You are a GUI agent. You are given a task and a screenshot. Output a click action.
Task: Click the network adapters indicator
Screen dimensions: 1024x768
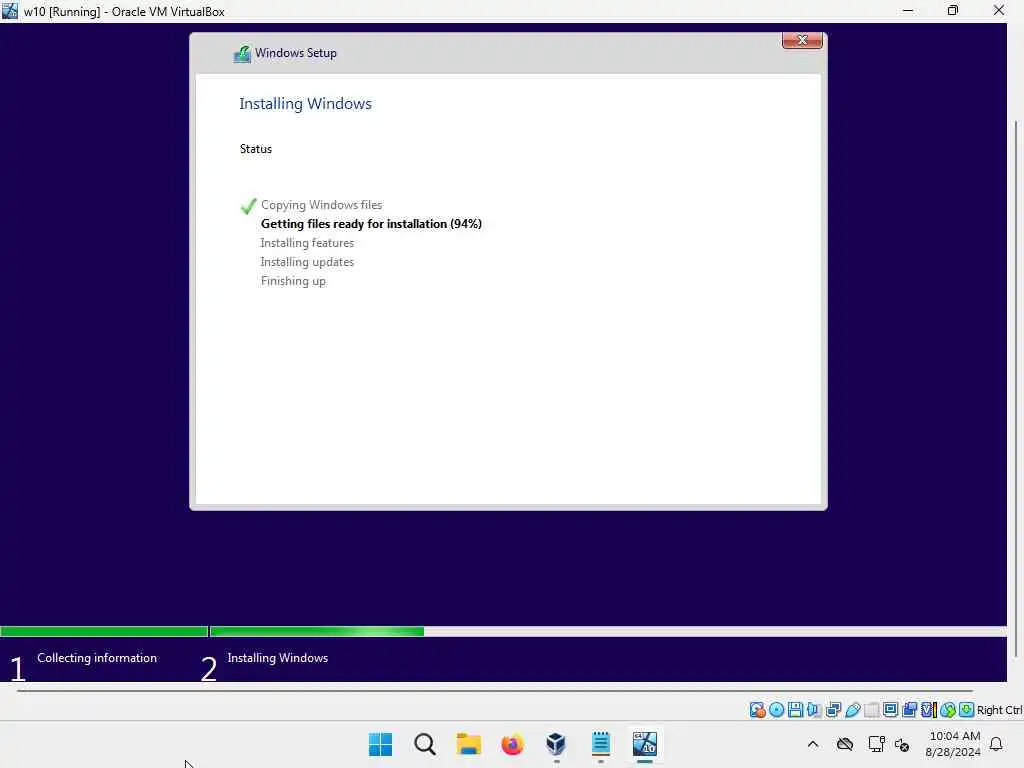[x=833, y=710]
